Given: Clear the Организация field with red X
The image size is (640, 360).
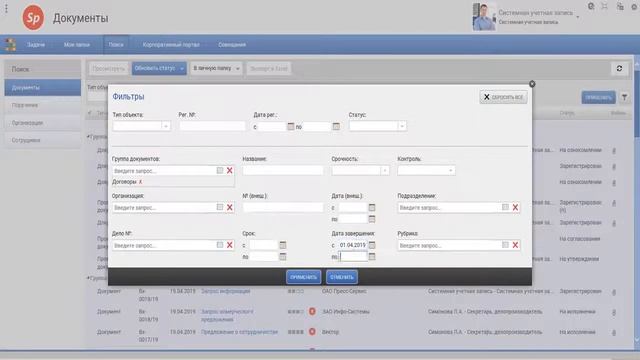Looking at the screenshot, I should click(230, 207).
